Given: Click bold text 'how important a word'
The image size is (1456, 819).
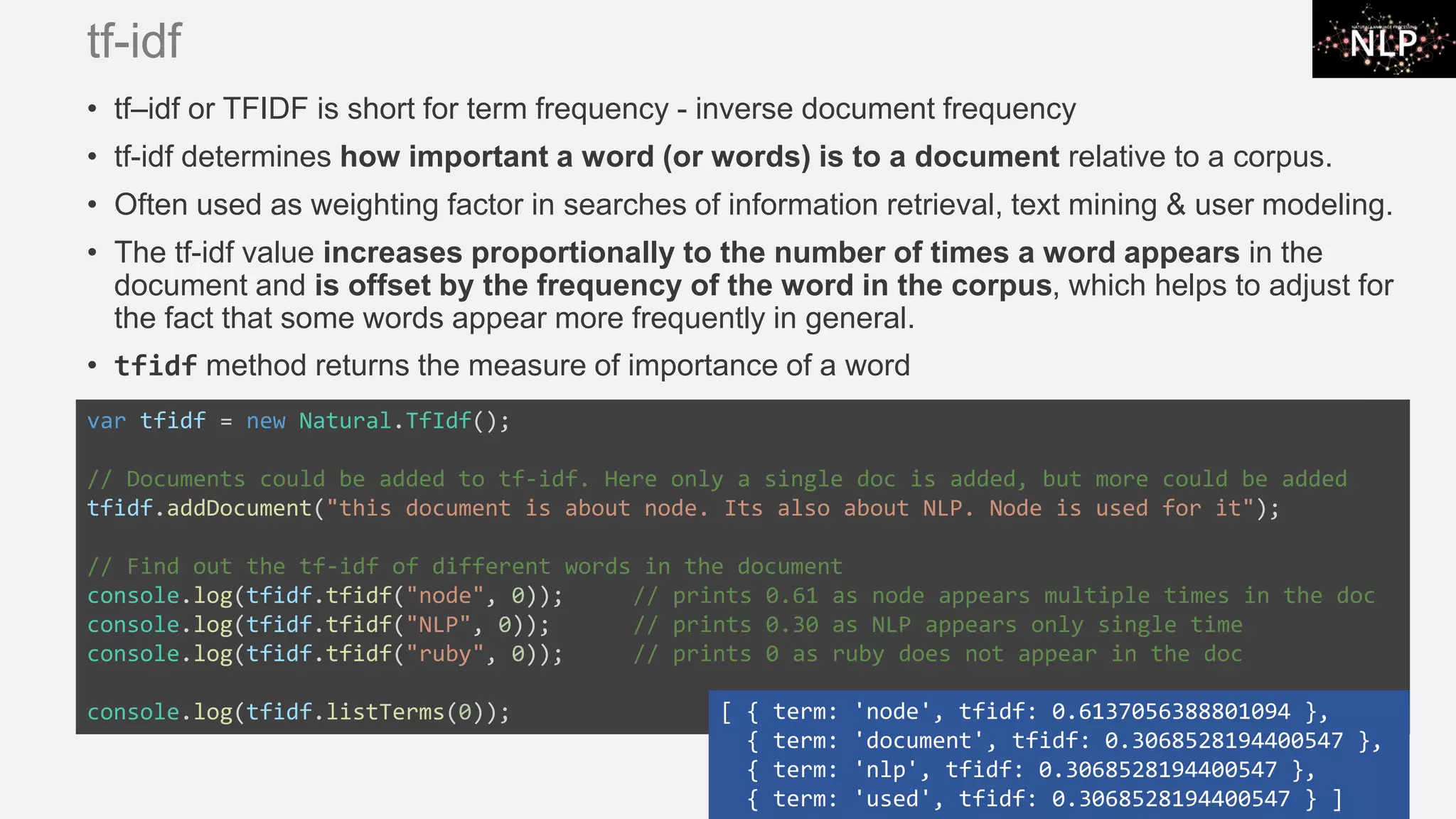Looking at the screenshot, I should point(498,157).
